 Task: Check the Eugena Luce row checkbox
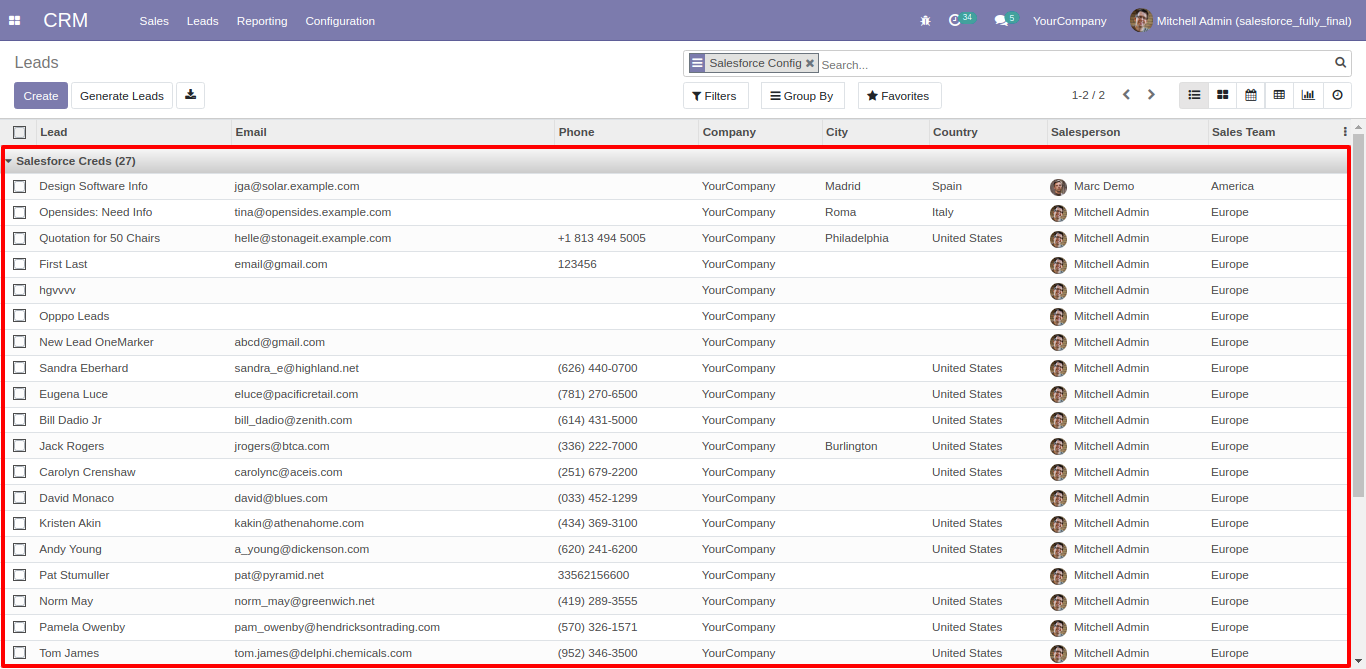[20, 394]
